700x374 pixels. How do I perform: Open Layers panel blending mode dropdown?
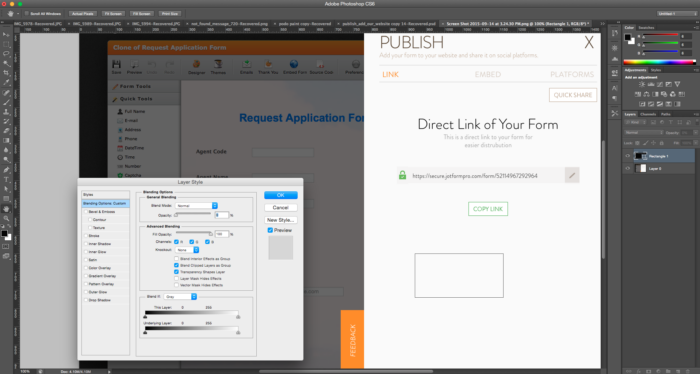tap(643, 133)
